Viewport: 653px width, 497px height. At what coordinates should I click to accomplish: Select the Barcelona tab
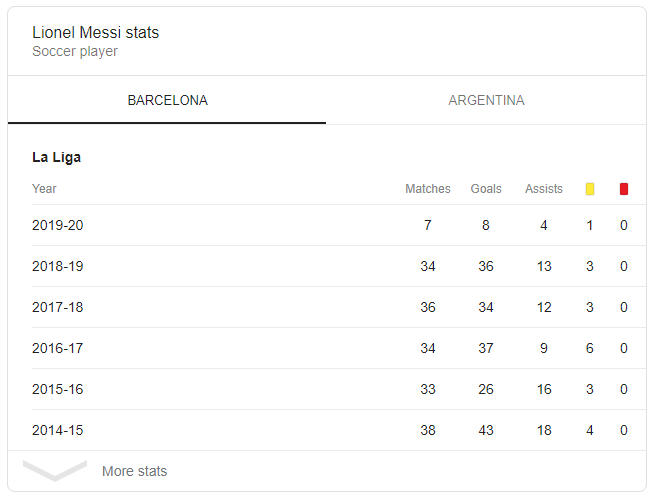pyautogui.click(x=167, y=101)
